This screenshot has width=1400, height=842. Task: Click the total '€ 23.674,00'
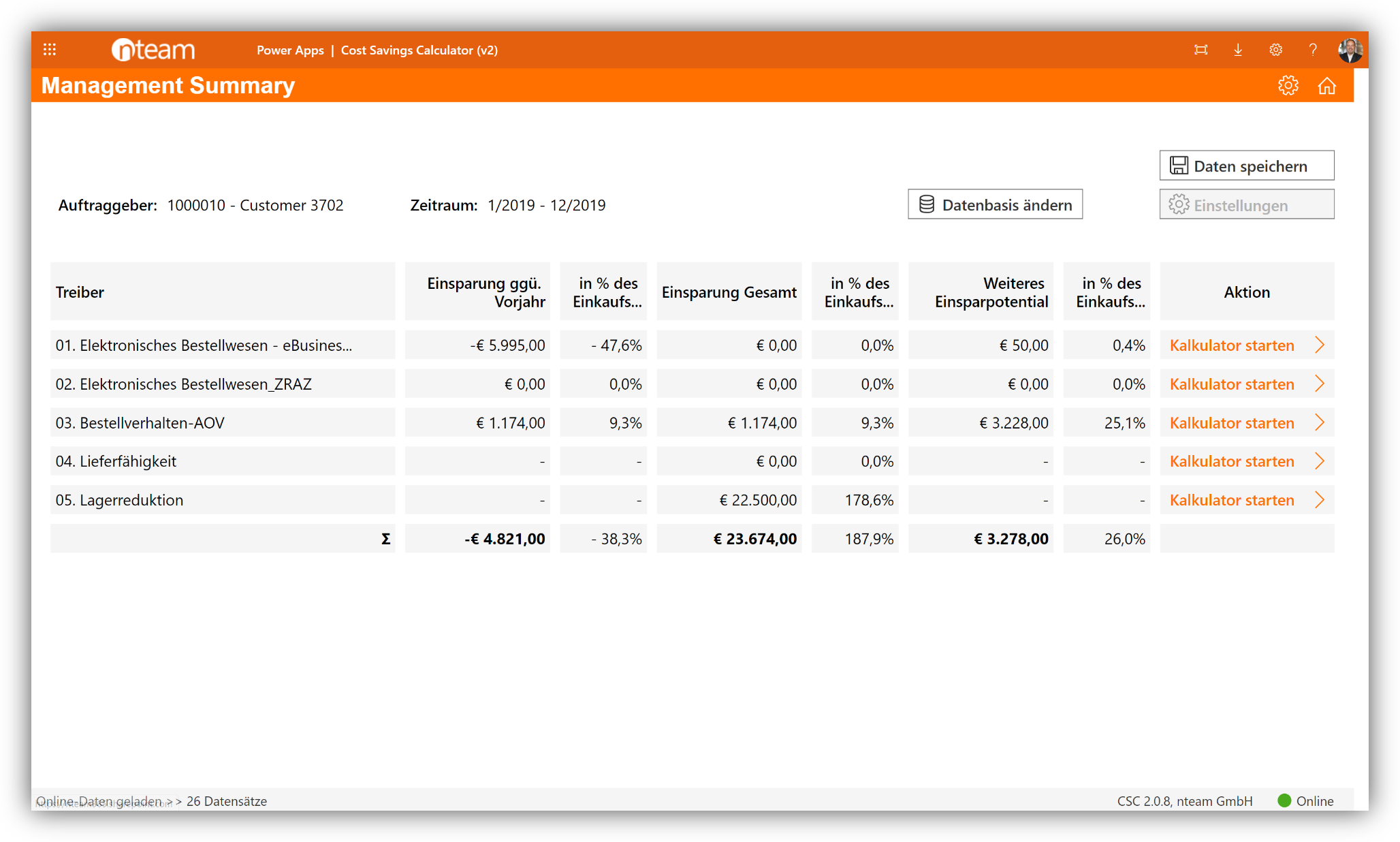[755, 539]
